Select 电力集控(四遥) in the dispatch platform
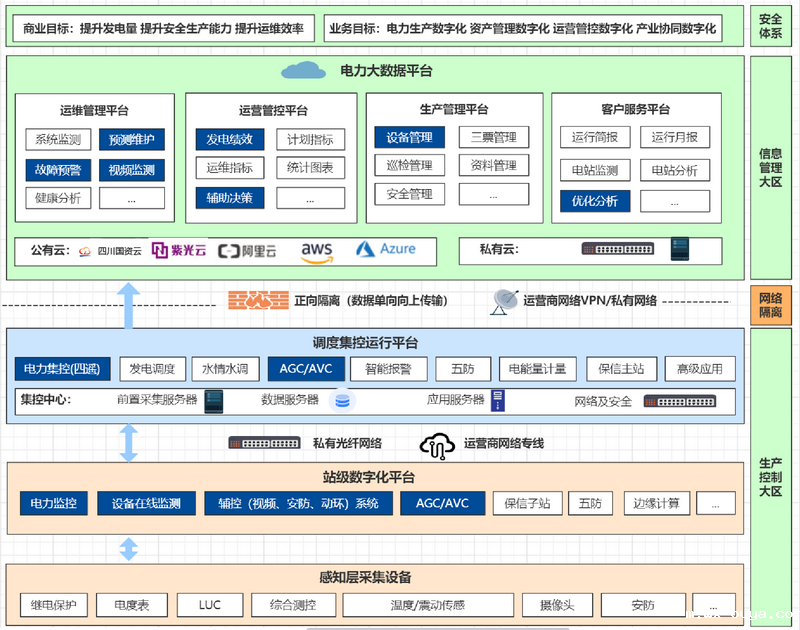Viewport: 800px width, 630px height. point(63,369)
